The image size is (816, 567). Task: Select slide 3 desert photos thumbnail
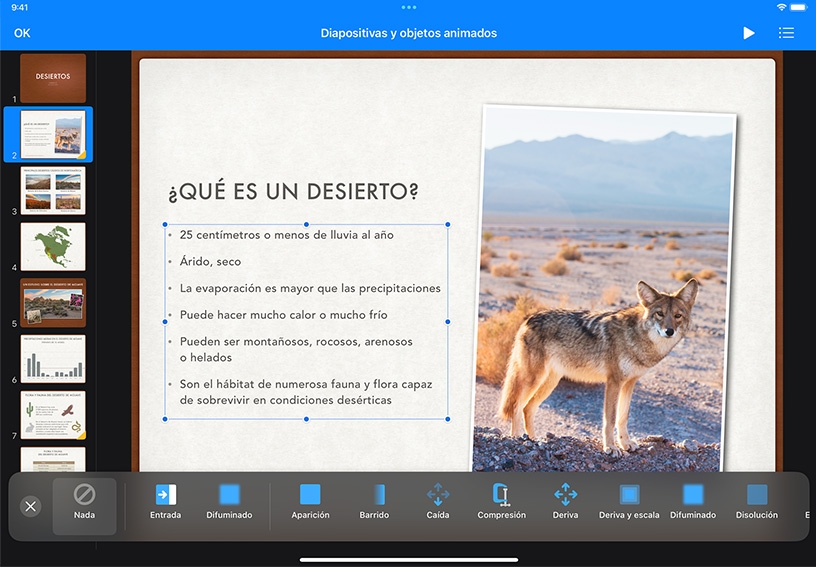click(x=53, y=190)
